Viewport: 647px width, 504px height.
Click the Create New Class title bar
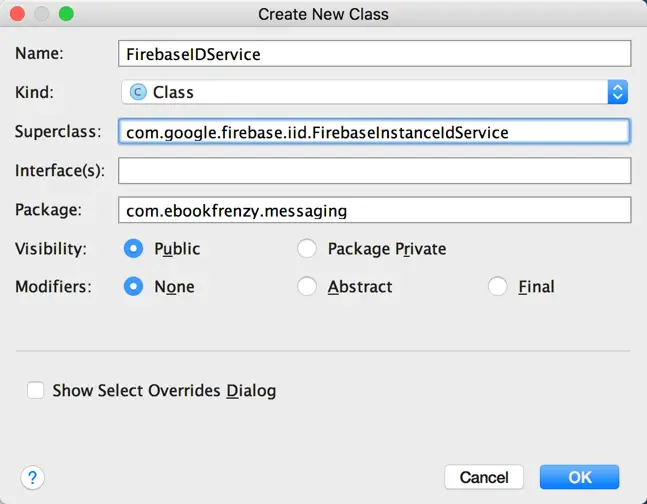(x=323, y=14)
